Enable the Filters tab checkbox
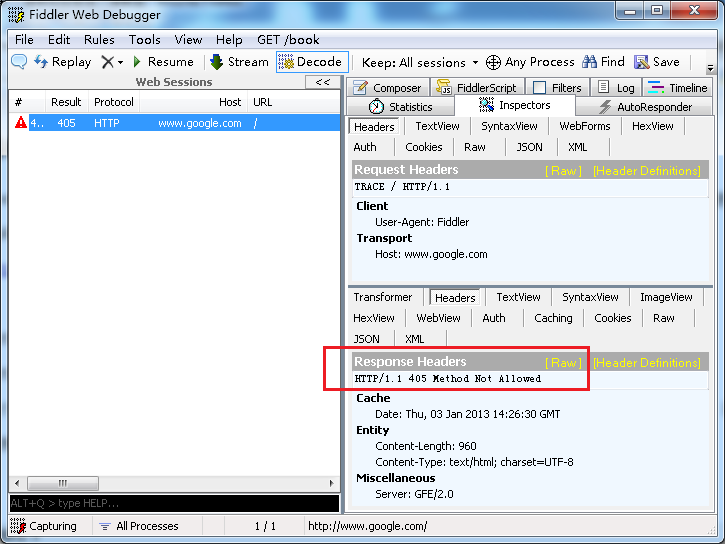Screen dimensions: 725x544 pyautogui.click(x=540, y=88)
